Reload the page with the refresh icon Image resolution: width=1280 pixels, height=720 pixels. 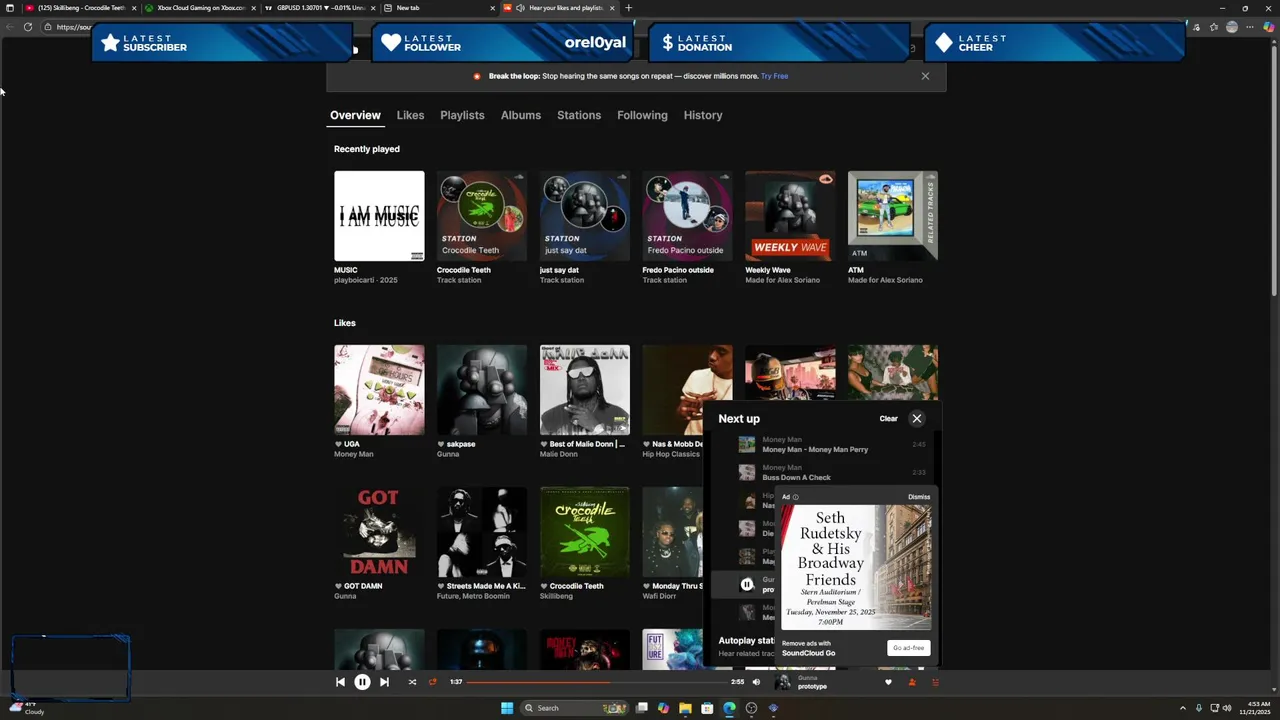click(x=28, y=27)
